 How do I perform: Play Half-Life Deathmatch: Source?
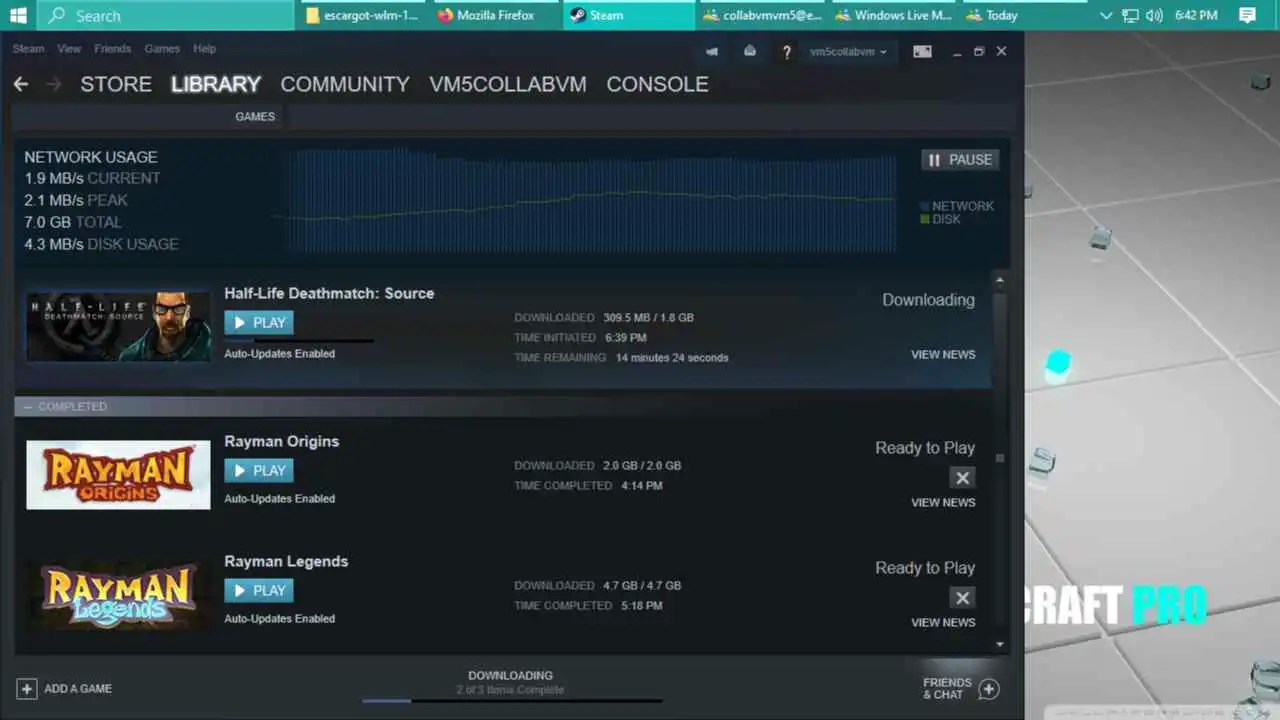259,323
